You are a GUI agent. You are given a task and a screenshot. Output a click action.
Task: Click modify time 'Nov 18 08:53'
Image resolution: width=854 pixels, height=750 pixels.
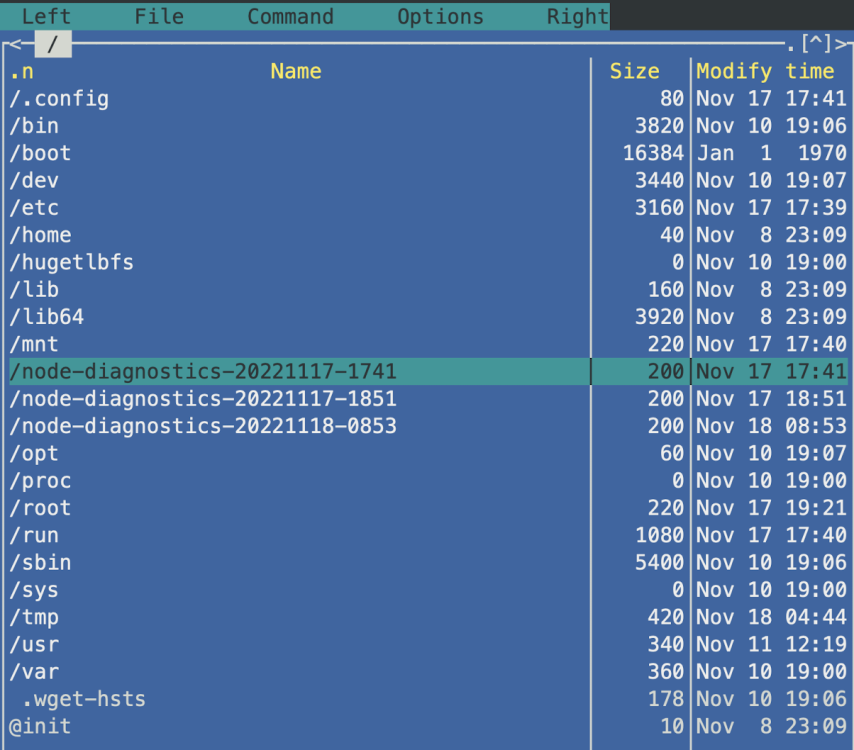[772, 426]
